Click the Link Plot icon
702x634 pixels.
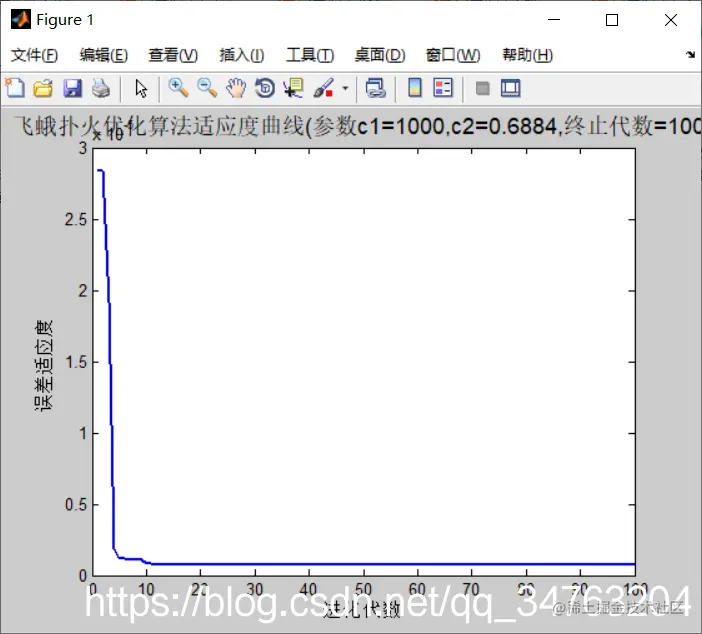[x=375, y=88]
